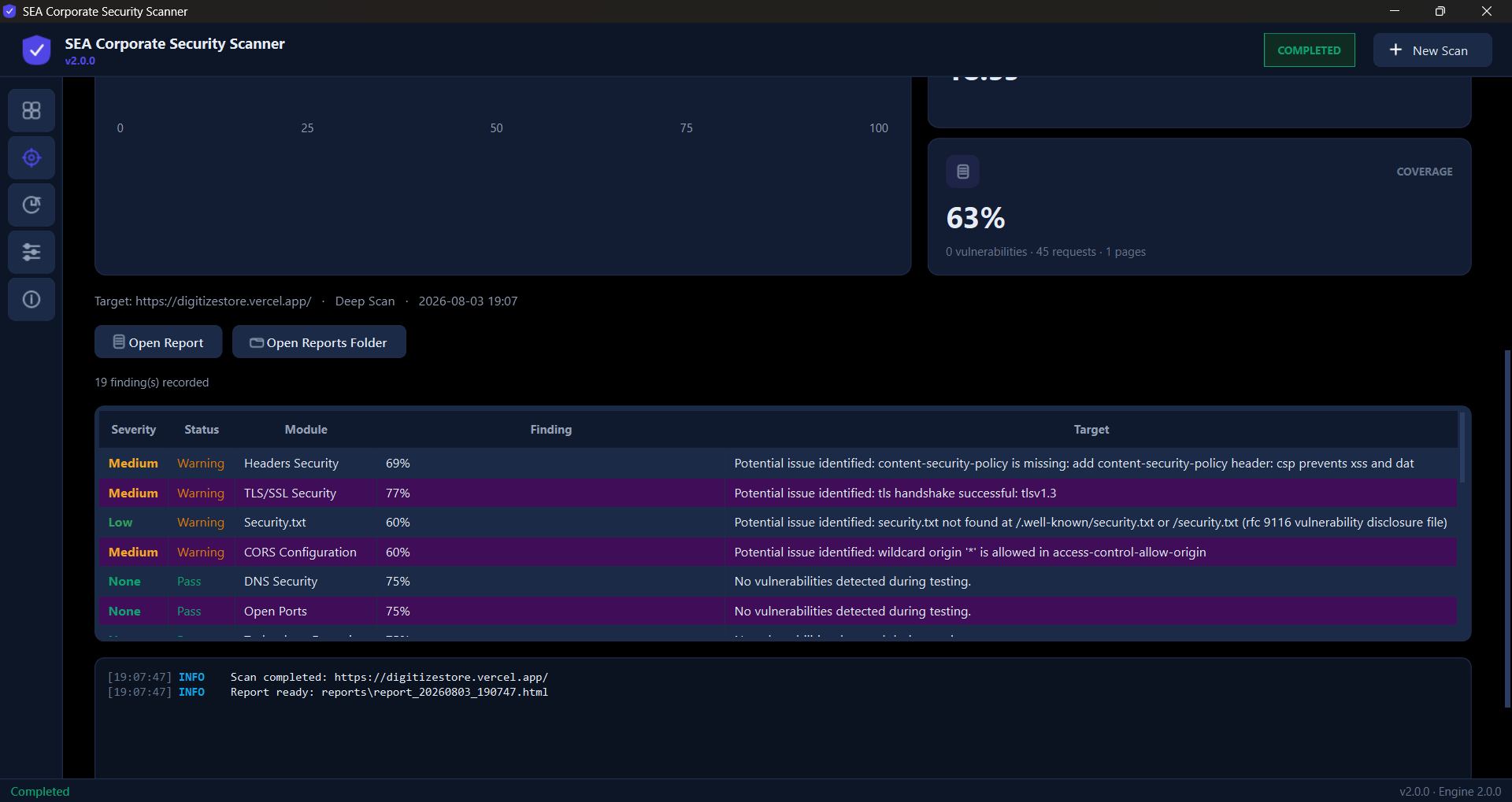
Task: Click the 0 vulnerabilities summary line
Action: (1046, 252)
